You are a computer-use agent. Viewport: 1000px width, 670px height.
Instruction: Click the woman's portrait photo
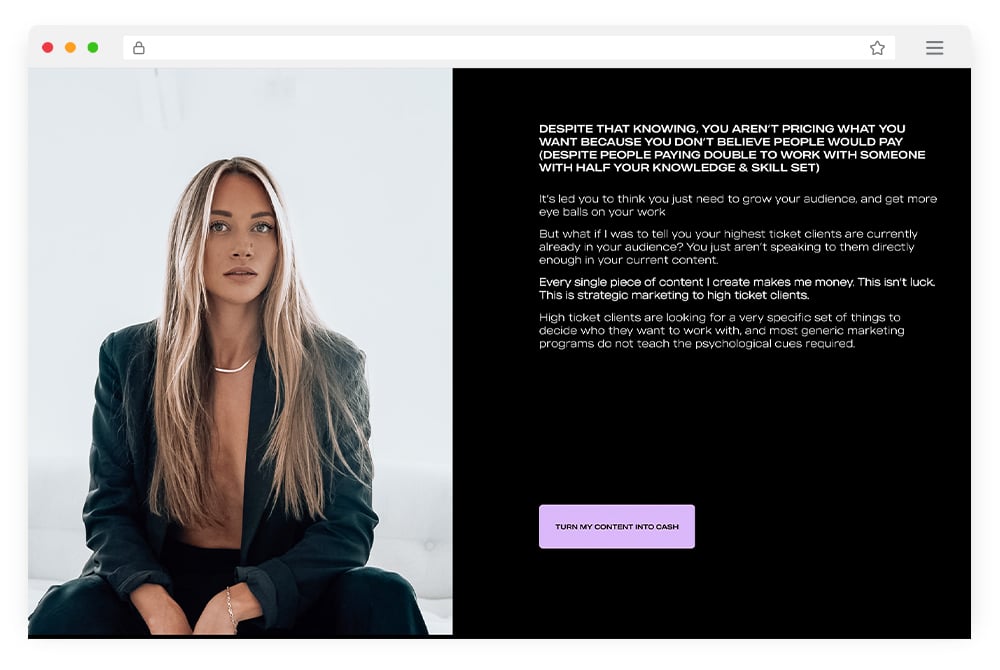click(240, 351)
